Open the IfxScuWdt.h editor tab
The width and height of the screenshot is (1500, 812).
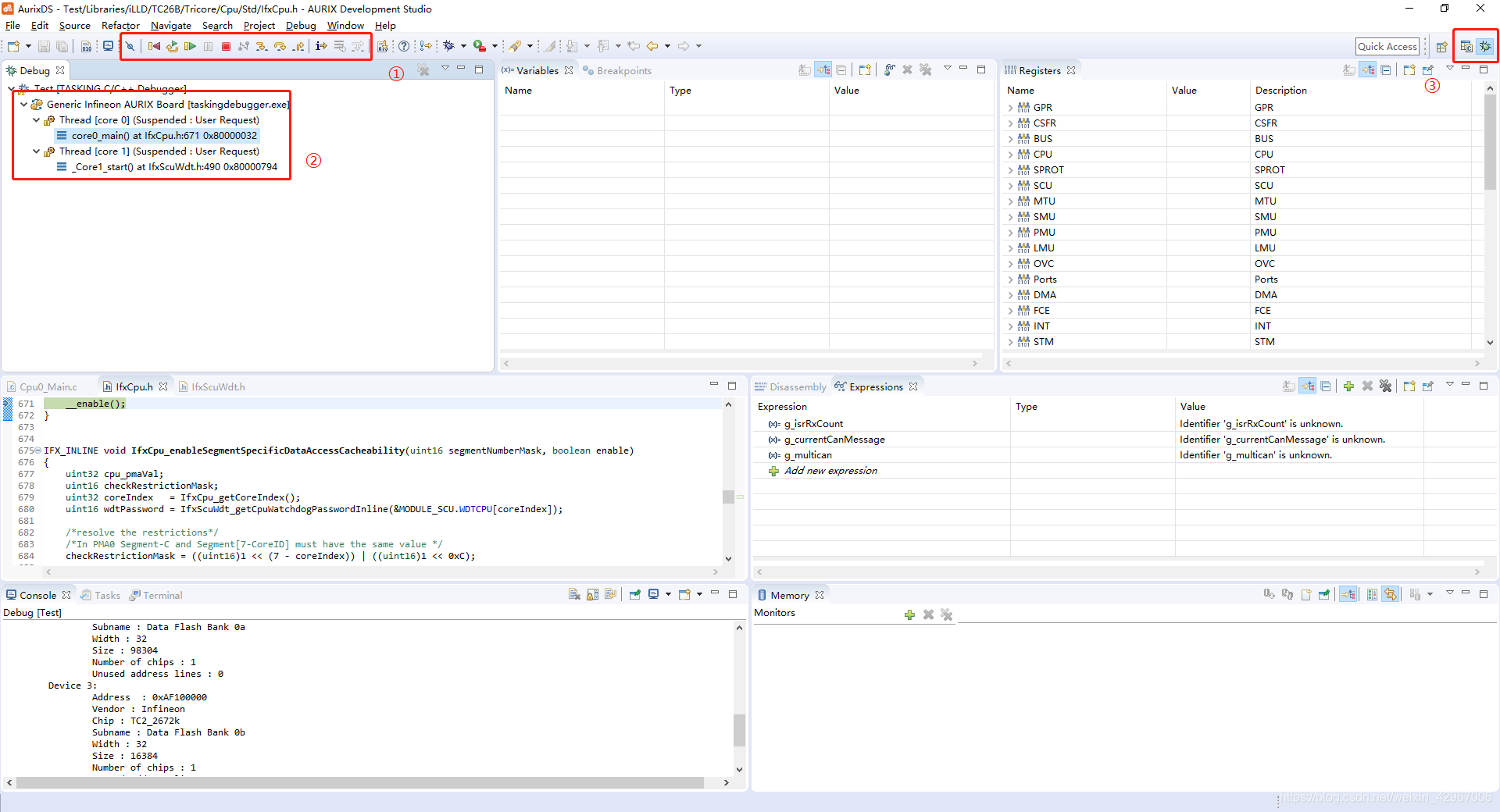point(212,386)
